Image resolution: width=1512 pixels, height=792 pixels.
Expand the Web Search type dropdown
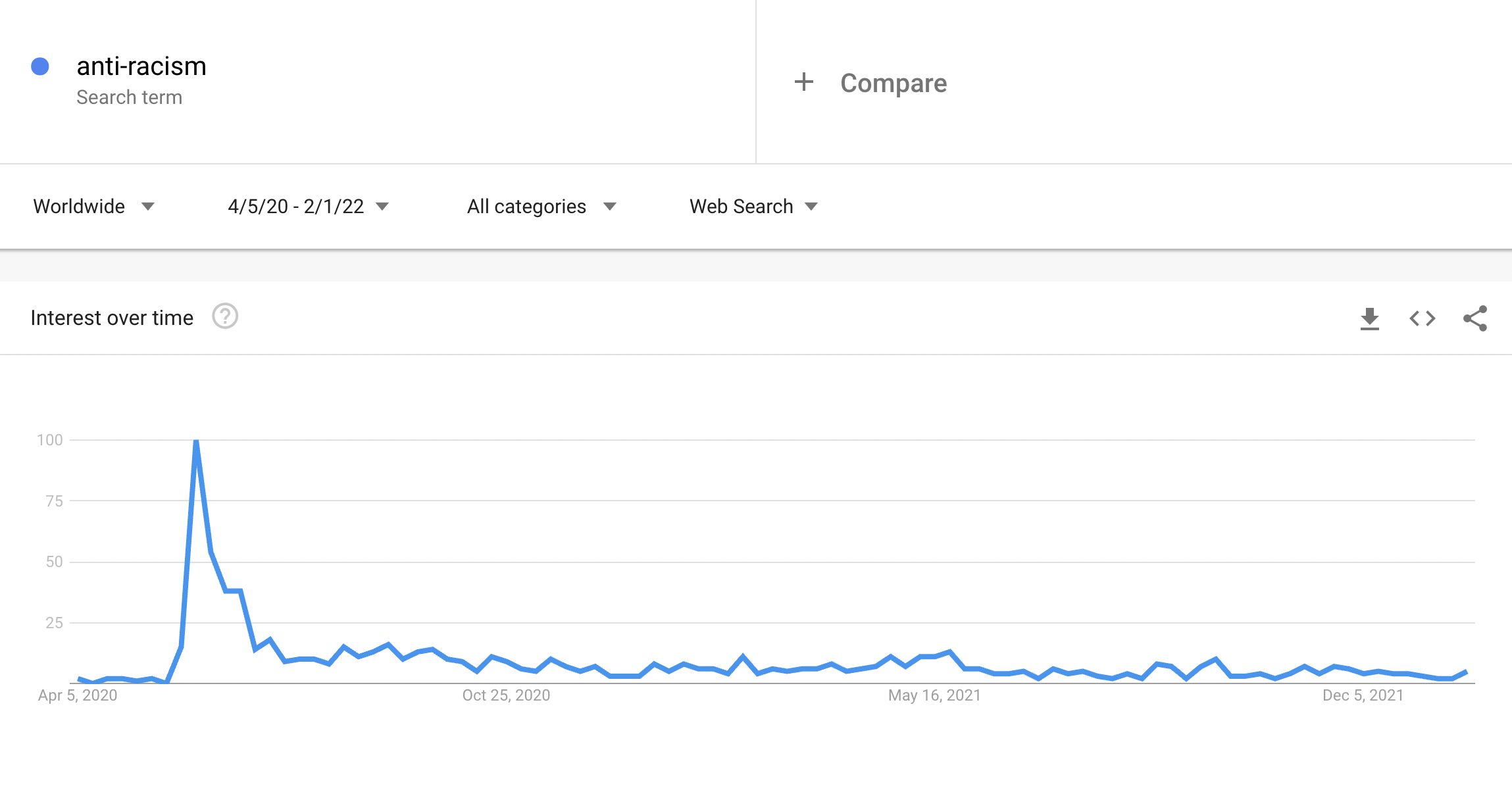point(753,207)
